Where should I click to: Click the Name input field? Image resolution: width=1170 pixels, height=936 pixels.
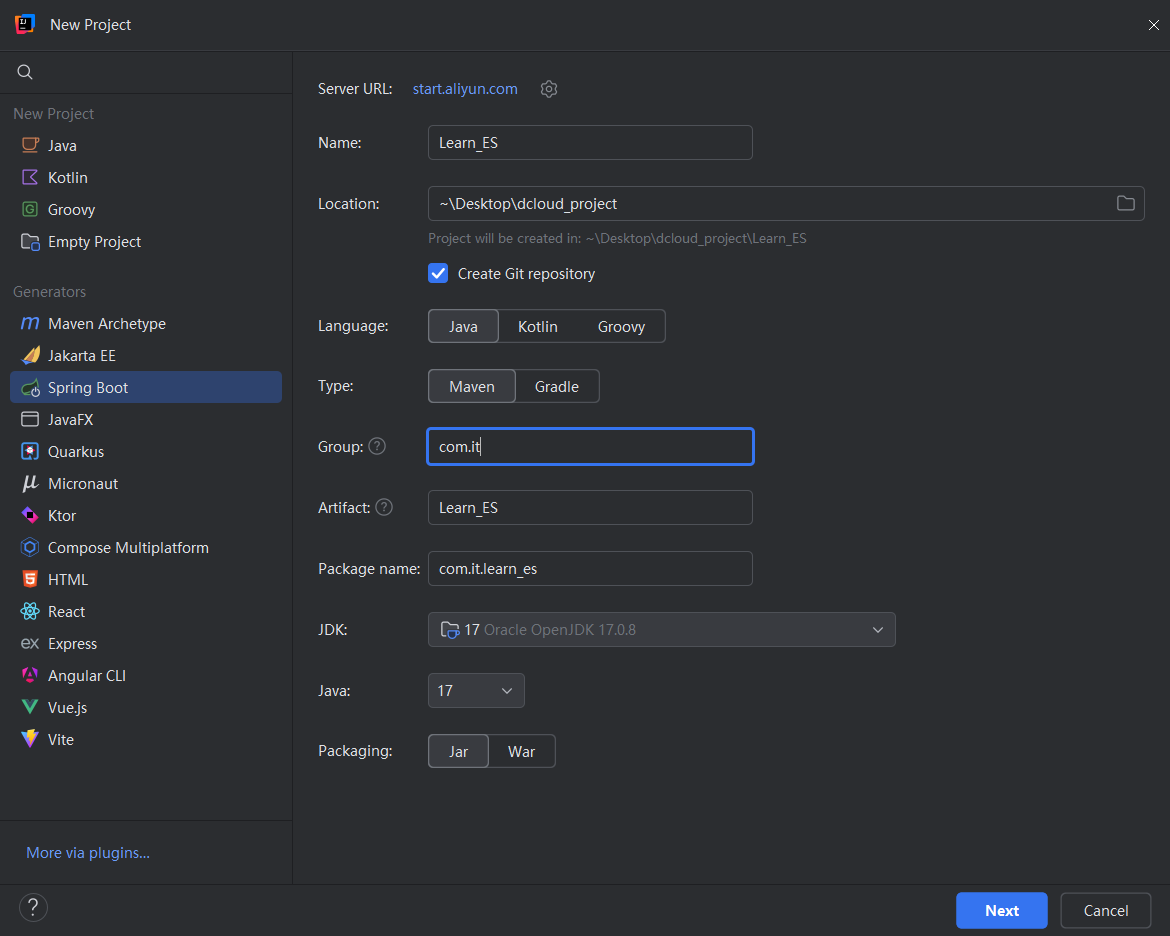(590, 143)
